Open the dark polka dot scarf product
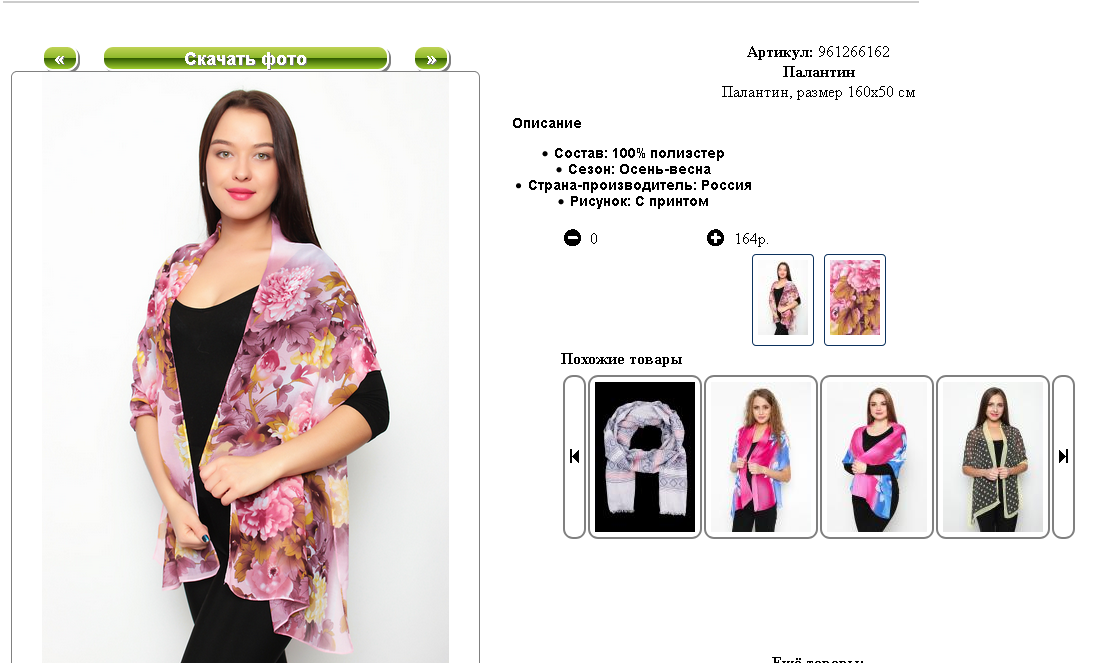The height and width of the screenshot is (663, 1117). (x=993, y=456)
